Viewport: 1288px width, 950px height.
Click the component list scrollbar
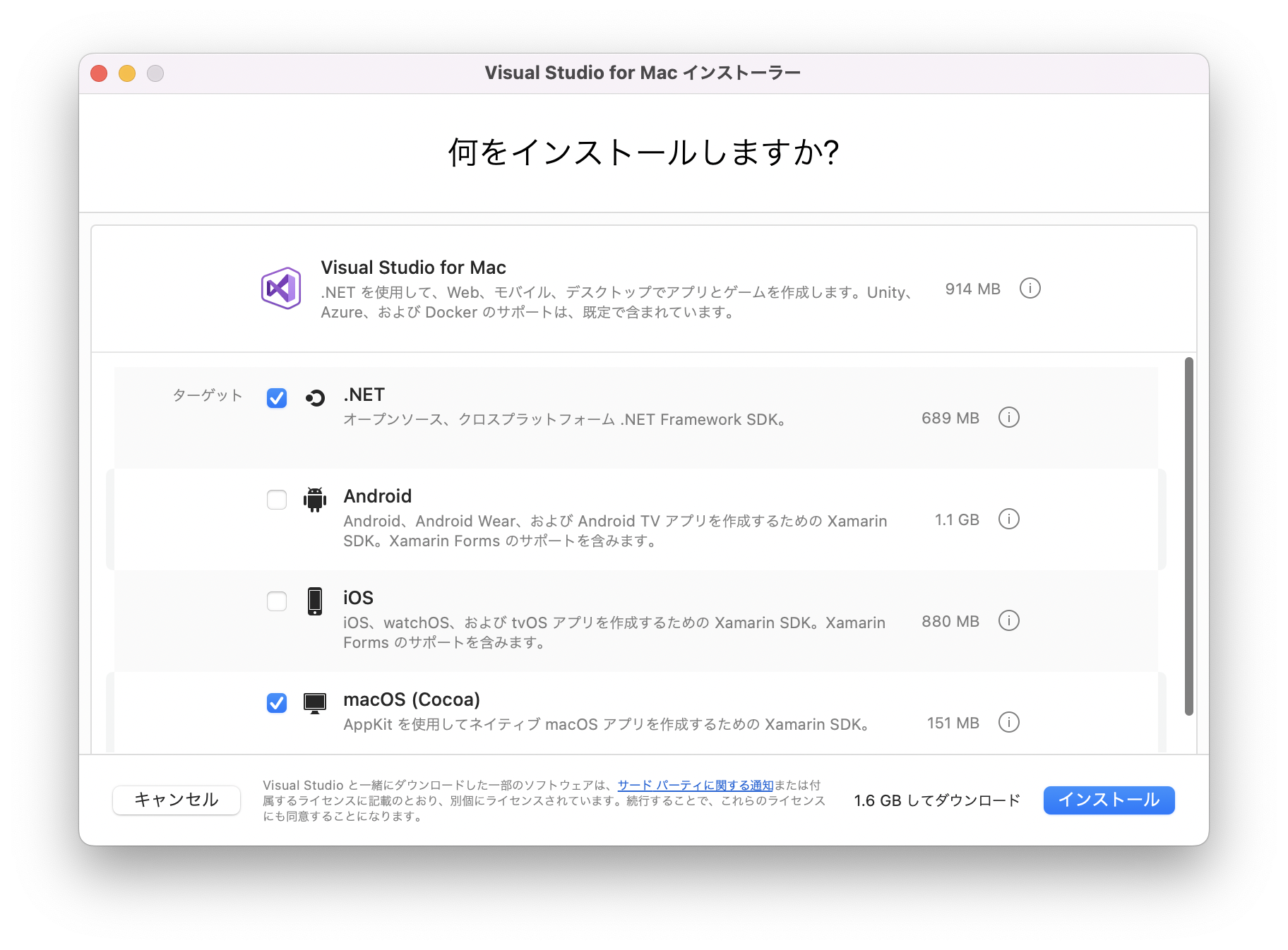point(1189,536)
